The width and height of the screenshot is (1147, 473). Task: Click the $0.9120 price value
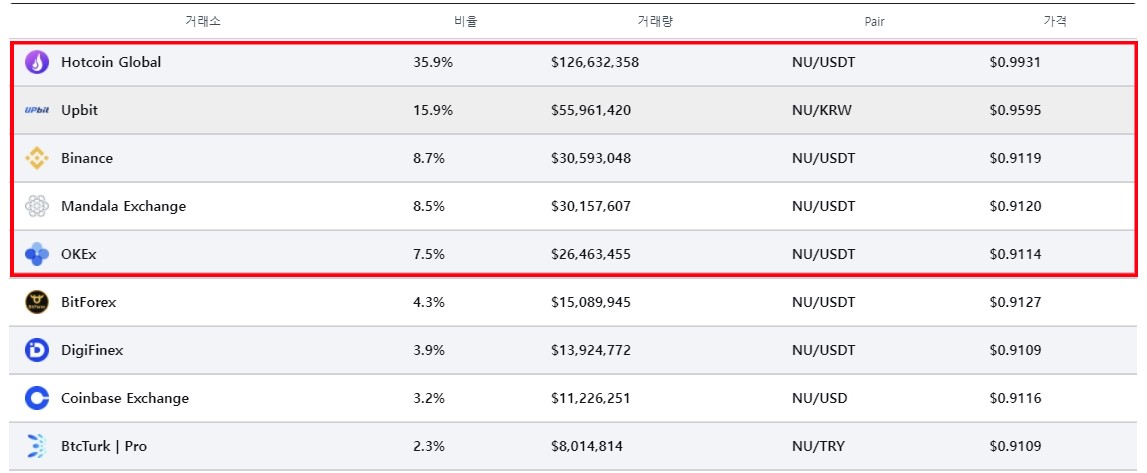pos(1015,206)
